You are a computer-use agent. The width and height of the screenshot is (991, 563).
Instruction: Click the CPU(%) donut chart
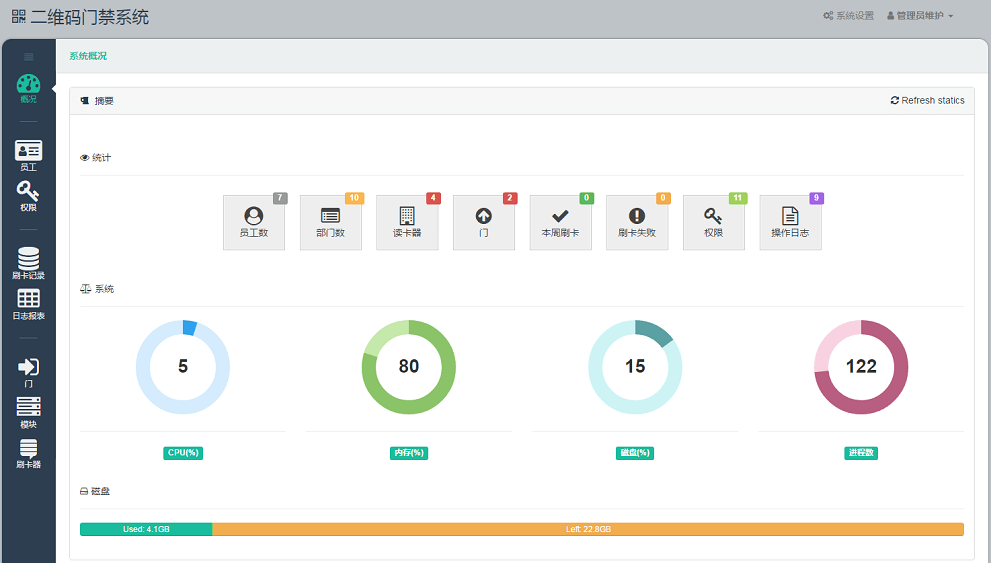tap(183, 367)
